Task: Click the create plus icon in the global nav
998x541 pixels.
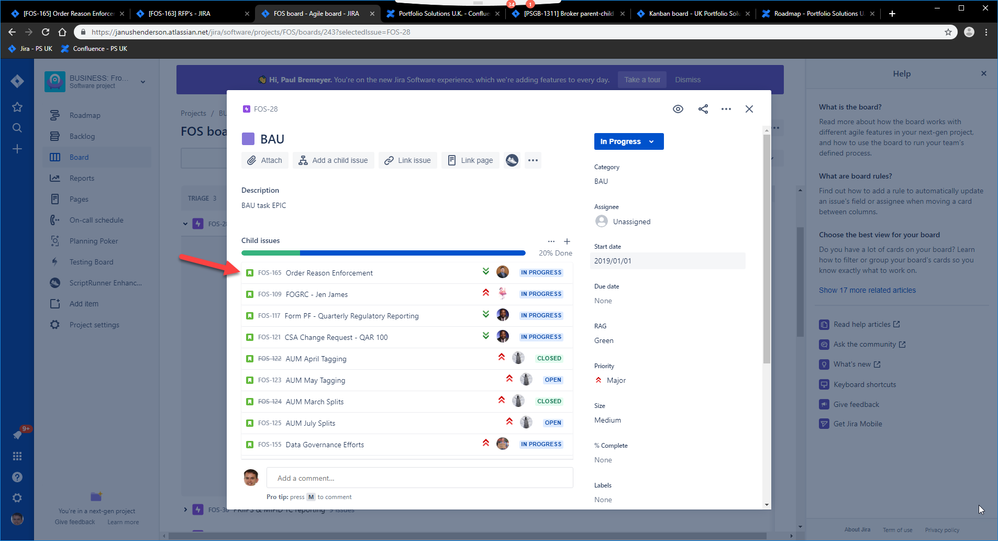Action: [x=17, y=149]
